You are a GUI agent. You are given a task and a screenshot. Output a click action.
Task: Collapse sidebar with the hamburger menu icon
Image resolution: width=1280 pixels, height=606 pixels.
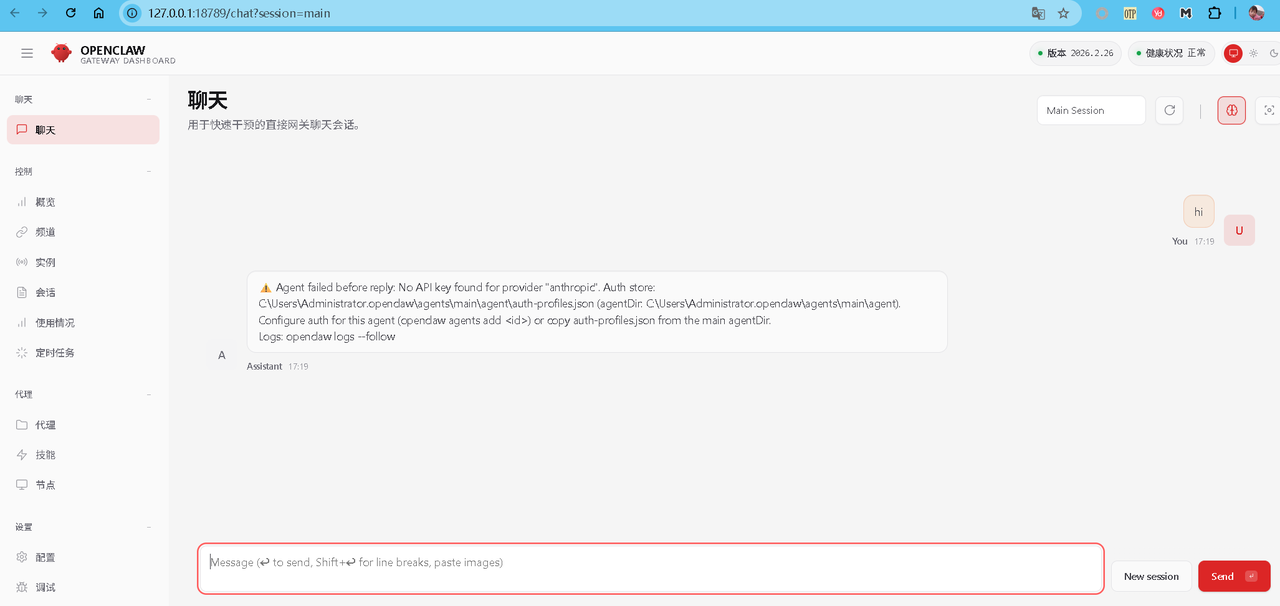[x=27, y=53]
